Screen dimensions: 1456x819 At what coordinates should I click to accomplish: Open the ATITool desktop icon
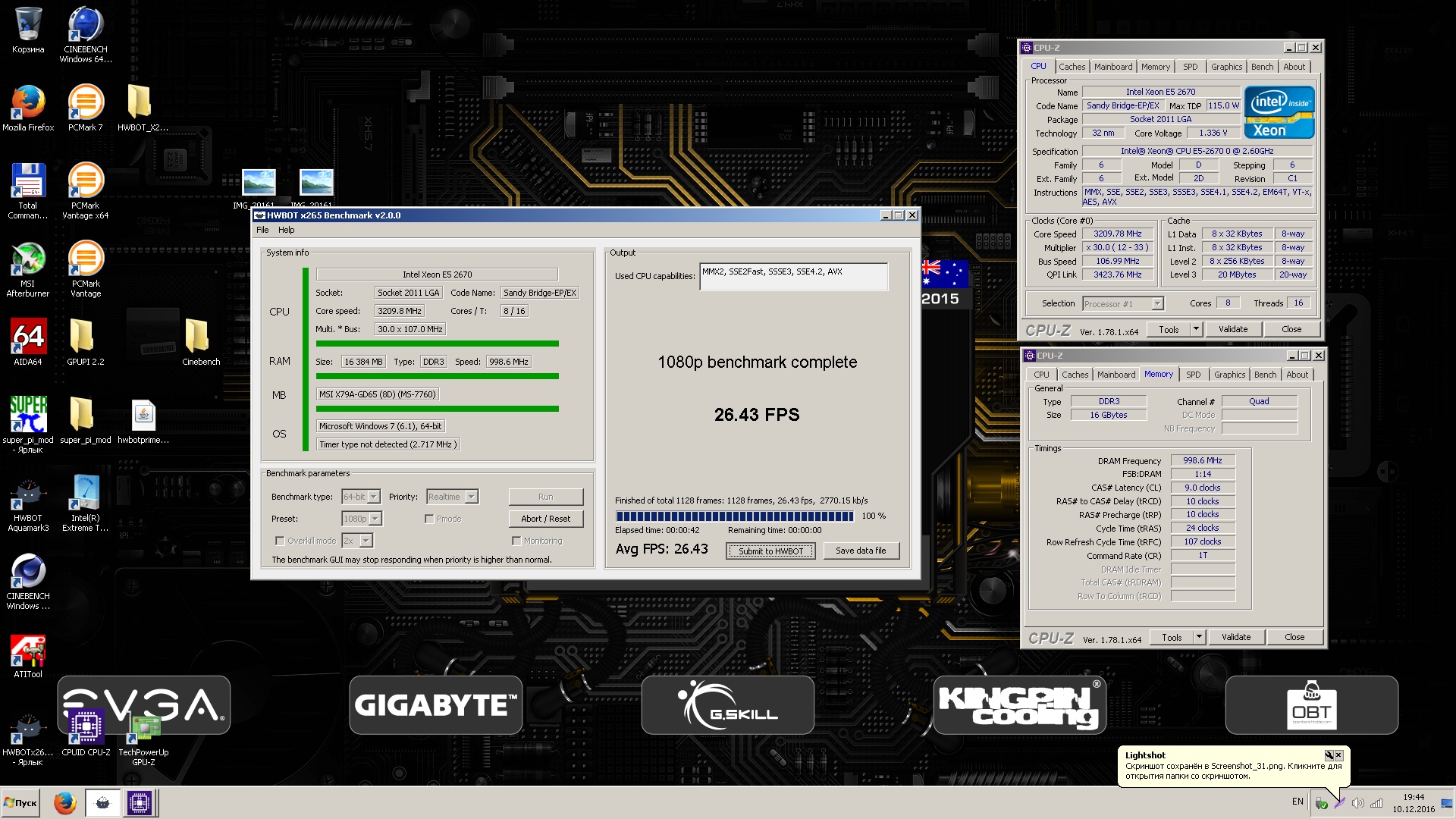click(x=28, y=656)
